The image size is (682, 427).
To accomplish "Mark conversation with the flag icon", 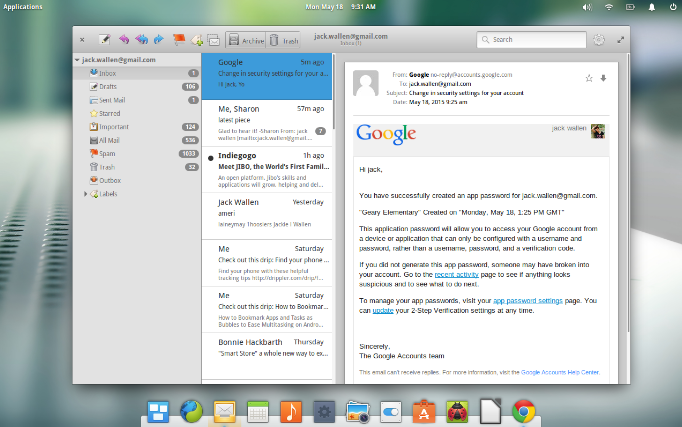I will [x=179, y=40].
